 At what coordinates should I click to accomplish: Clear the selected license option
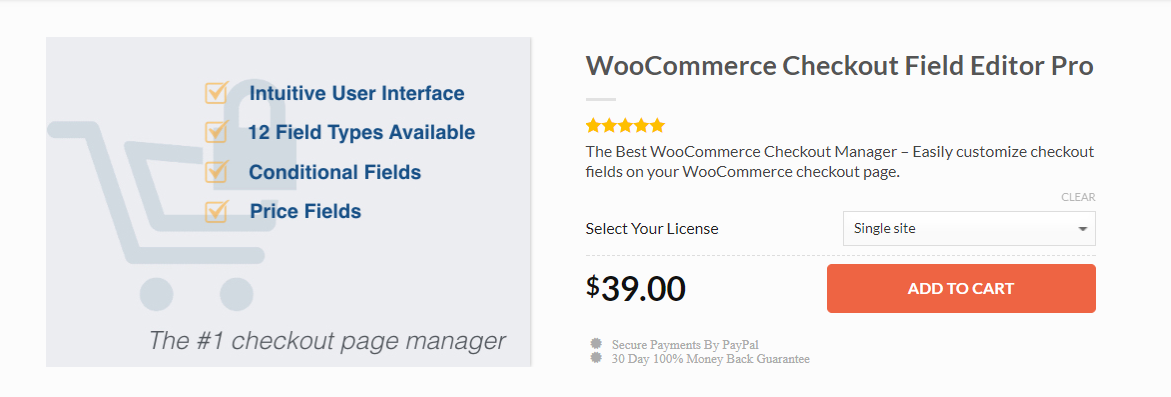point(1078,198)
